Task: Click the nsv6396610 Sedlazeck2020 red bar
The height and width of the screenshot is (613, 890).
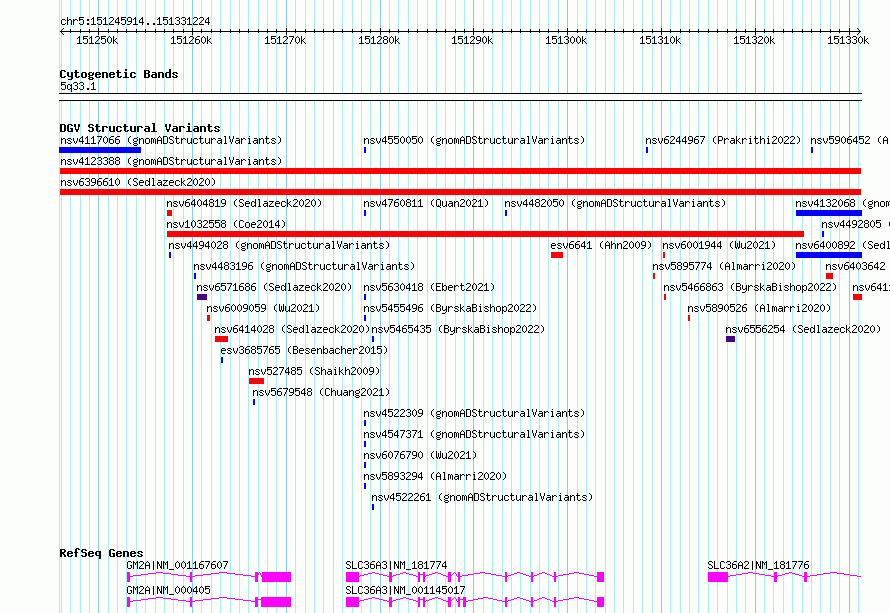Action: [460, 192]
